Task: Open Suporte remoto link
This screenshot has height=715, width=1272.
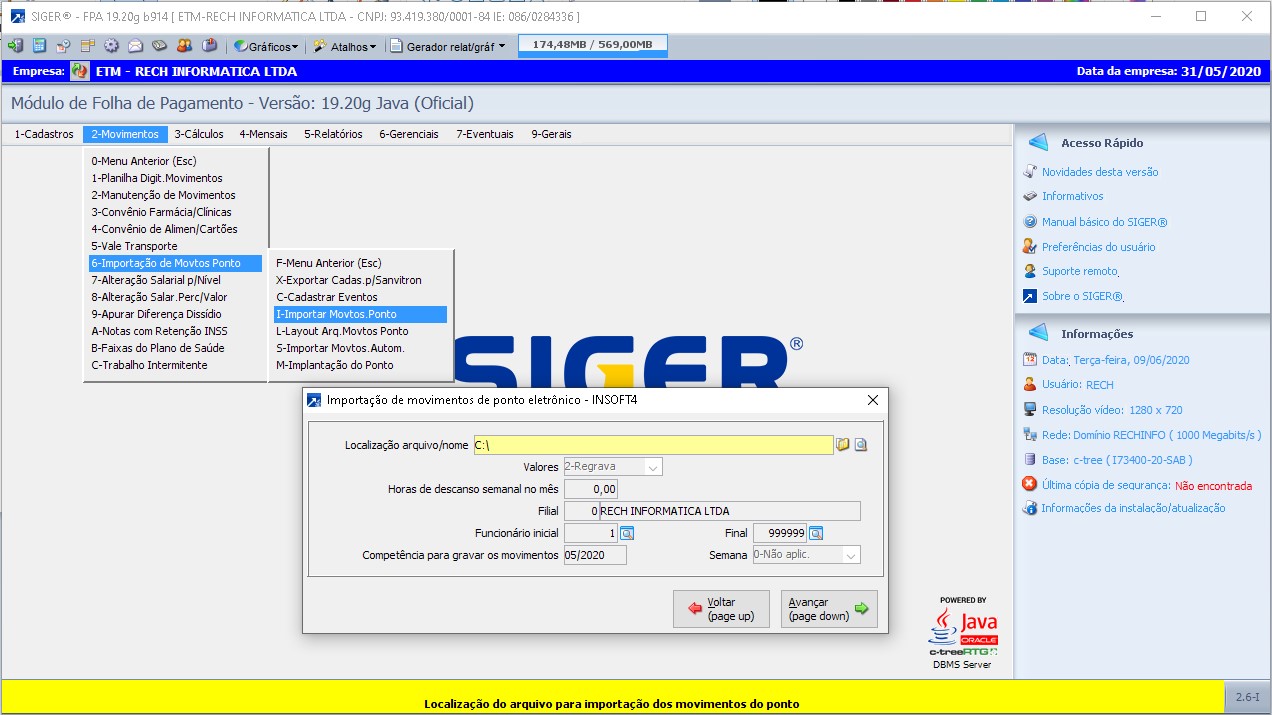Action: point(1079,271)
